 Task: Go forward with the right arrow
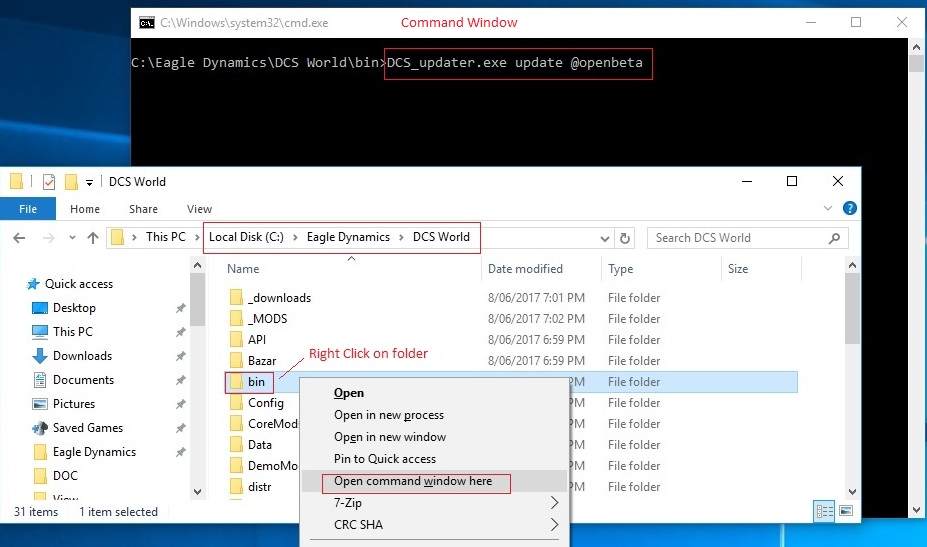tap(49, 238)
